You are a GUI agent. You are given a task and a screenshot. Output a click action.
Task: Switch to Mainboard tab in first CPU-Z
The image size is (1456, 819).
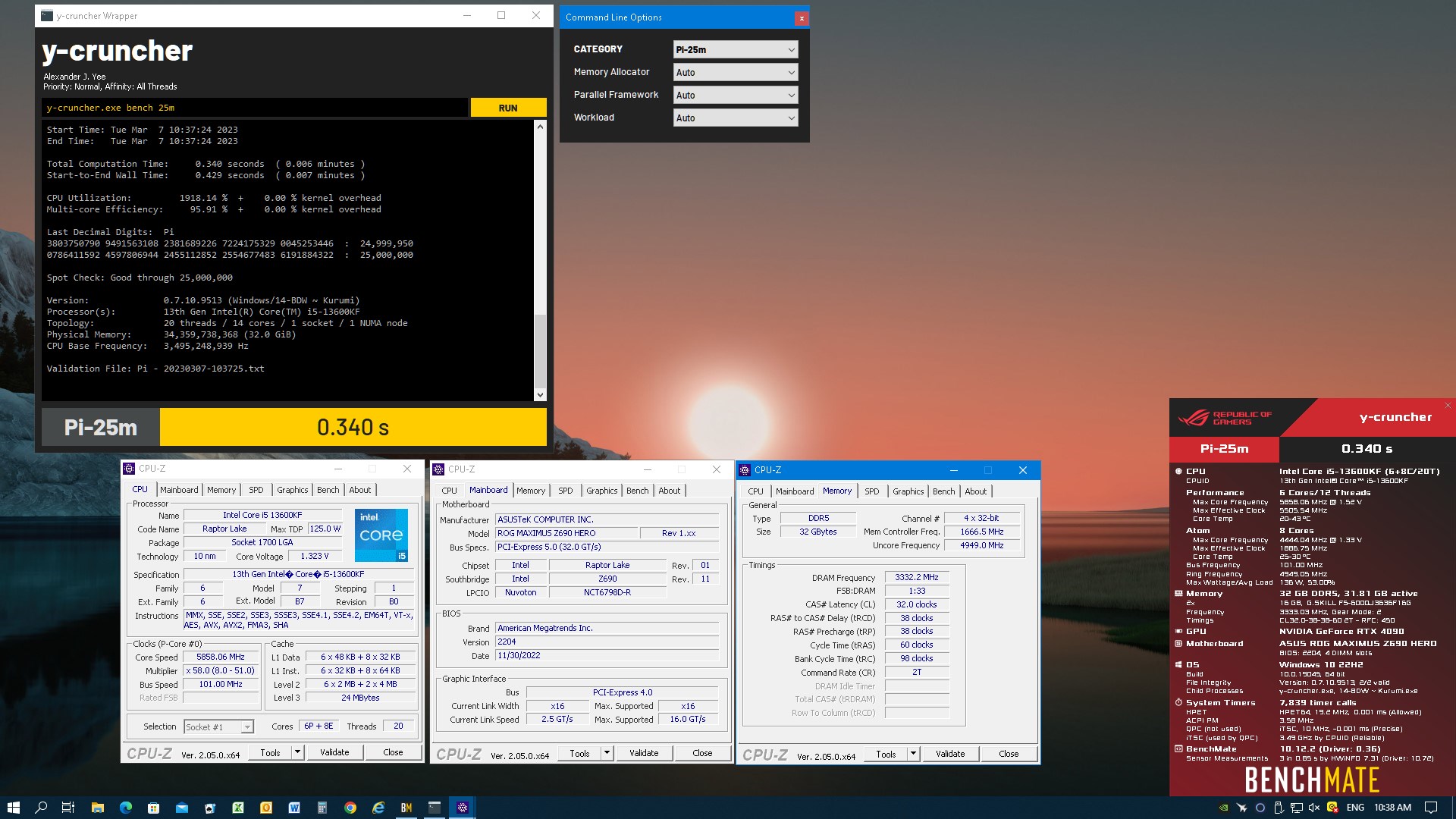pyautogui.click(x=179, y=490)
